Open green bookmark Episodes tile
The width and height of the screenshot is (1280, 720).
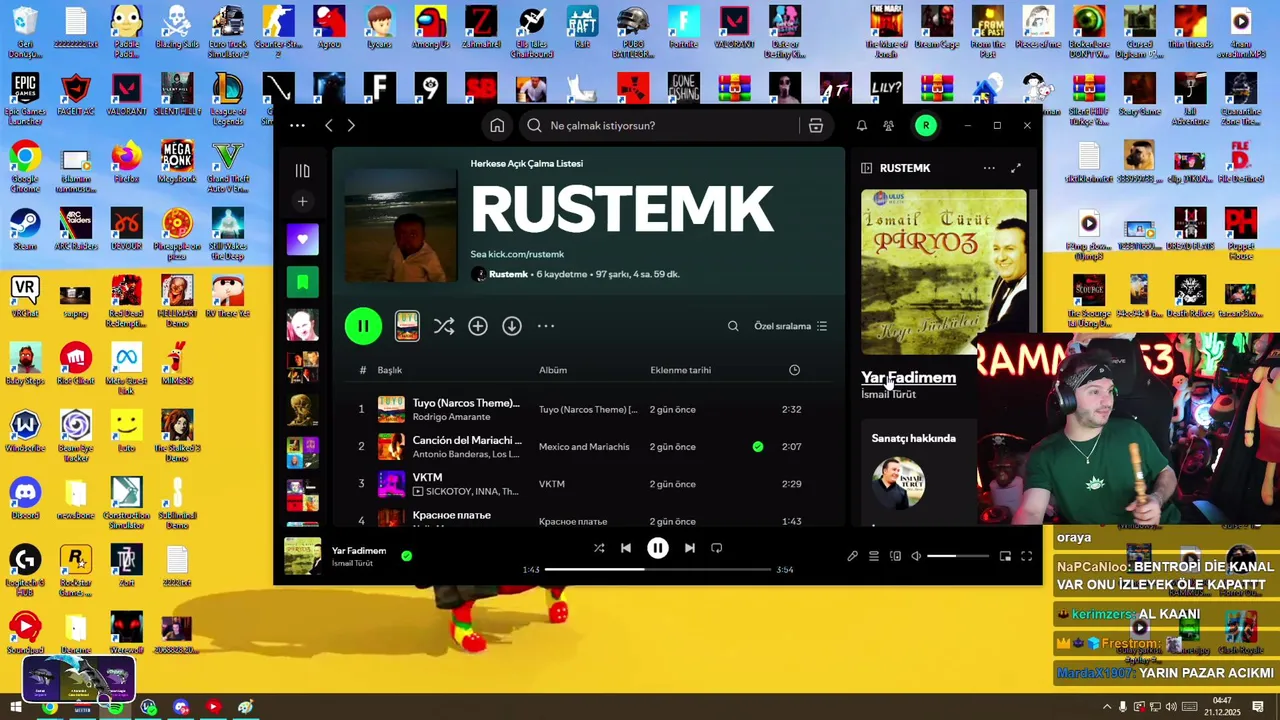click(302, 283)
